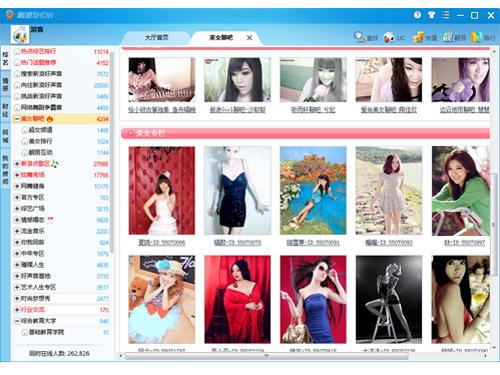The height and width of the screenshot is (375, 500).
Task: Click the 靓号 toolbar icon
Action: (448, 37)
